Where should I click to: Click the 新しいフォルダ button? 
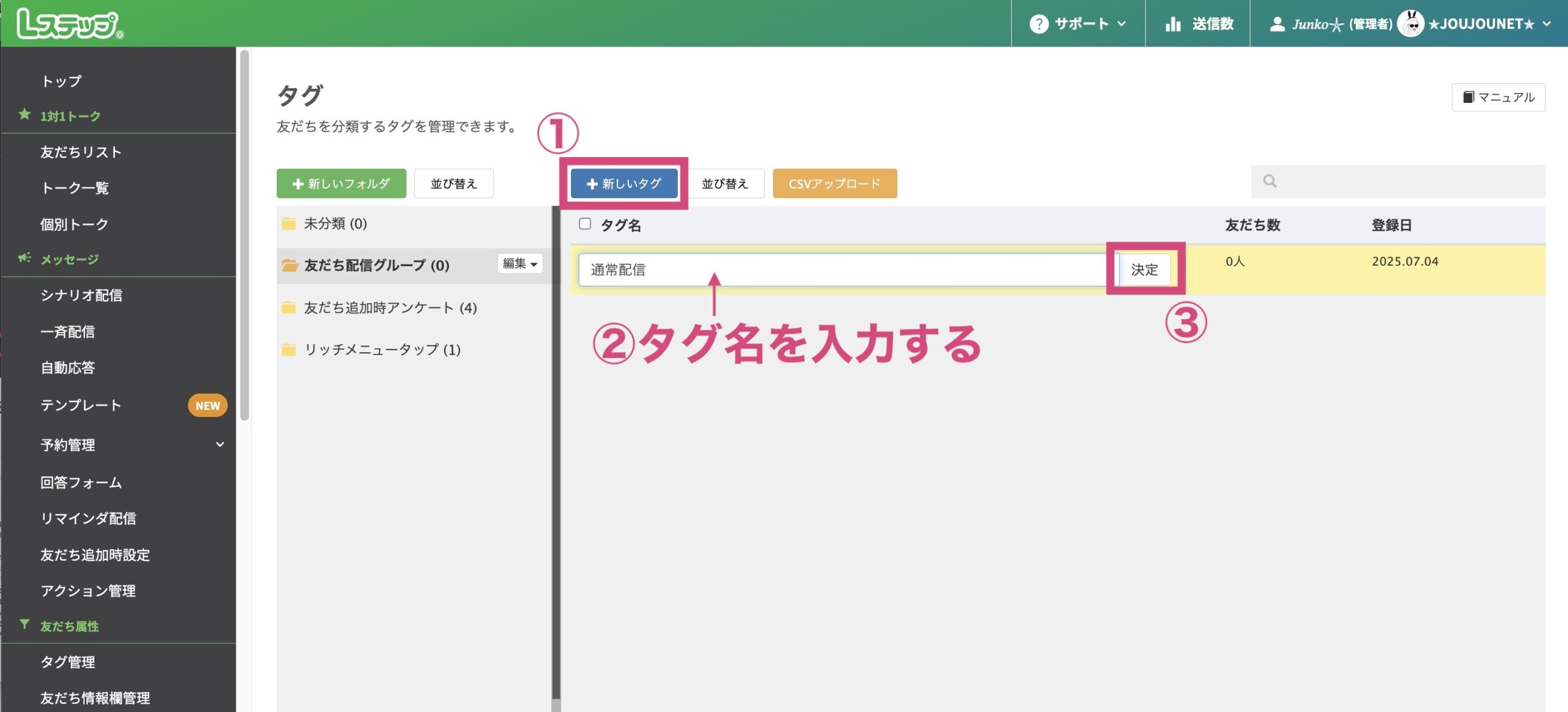[341, 183]
